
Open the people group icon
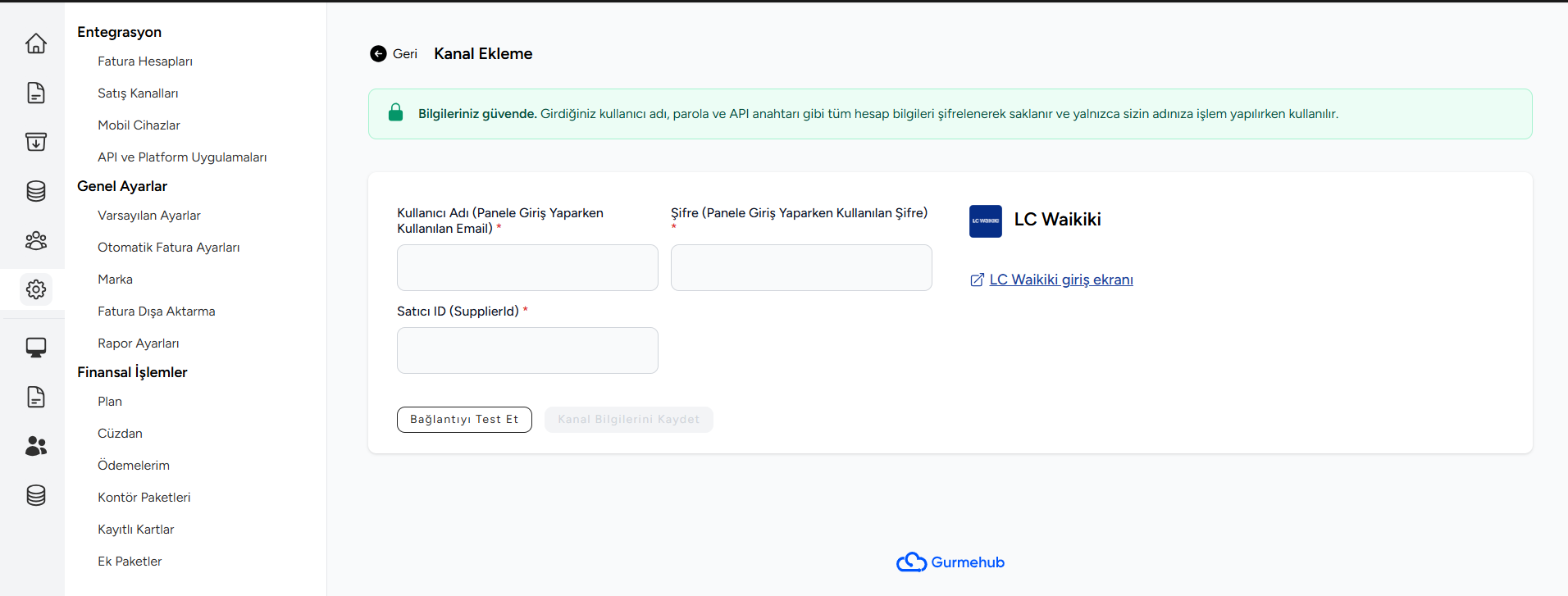[36, 240]
